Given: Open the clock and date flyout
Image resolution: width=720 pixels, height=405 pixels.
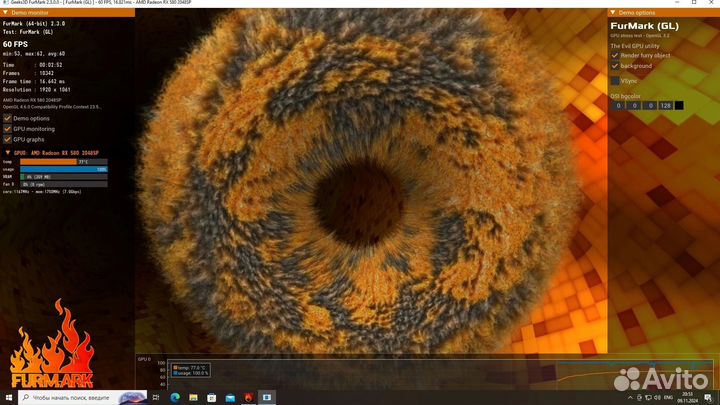Looking at the screenshot, I should point(687,398).
